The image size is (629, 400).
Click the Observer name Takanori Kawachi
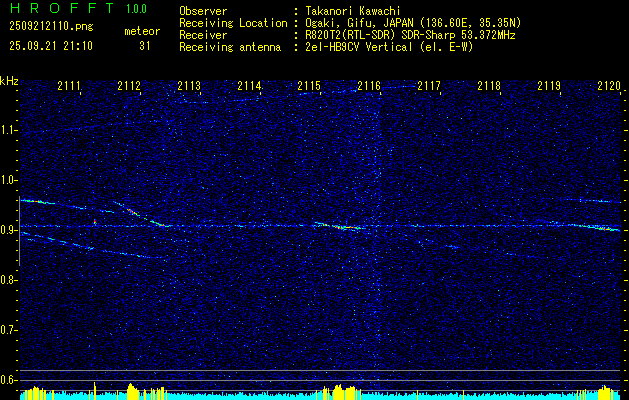pyautogui.click(x=353, y=12)
